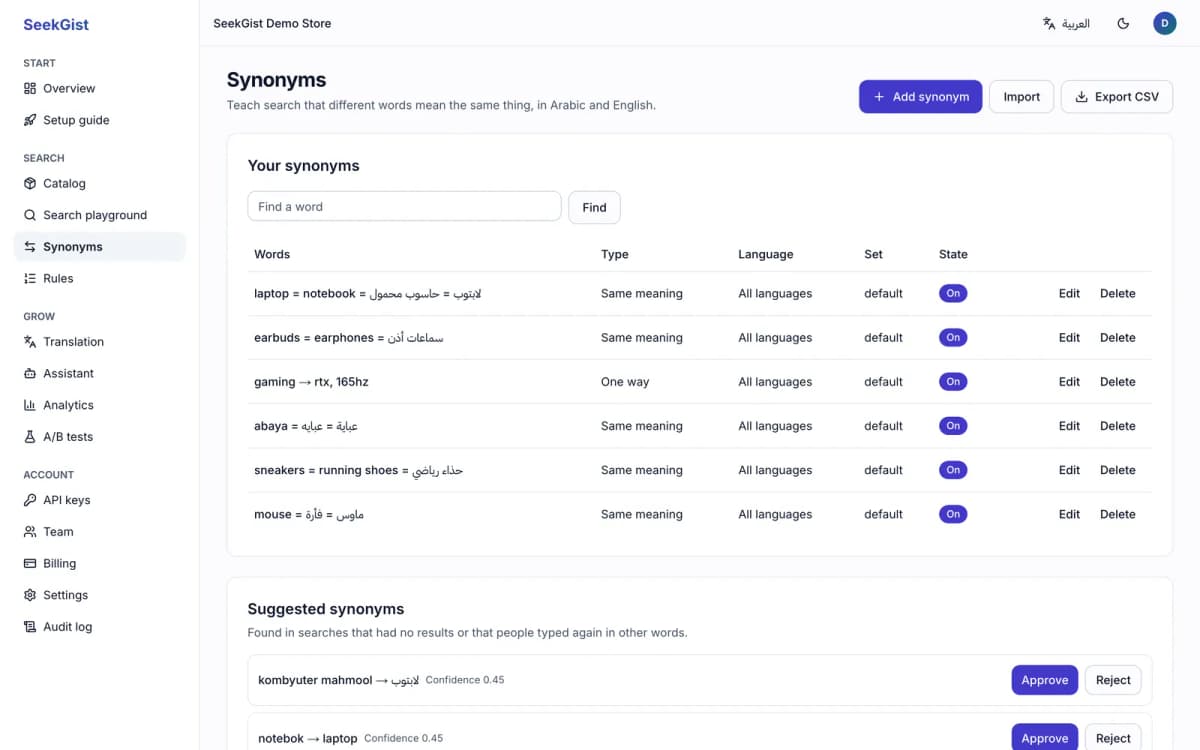The width and height of the screenshot is (1200, 750).
Task: Click the API keys key icon
Action: pos(30,500)
